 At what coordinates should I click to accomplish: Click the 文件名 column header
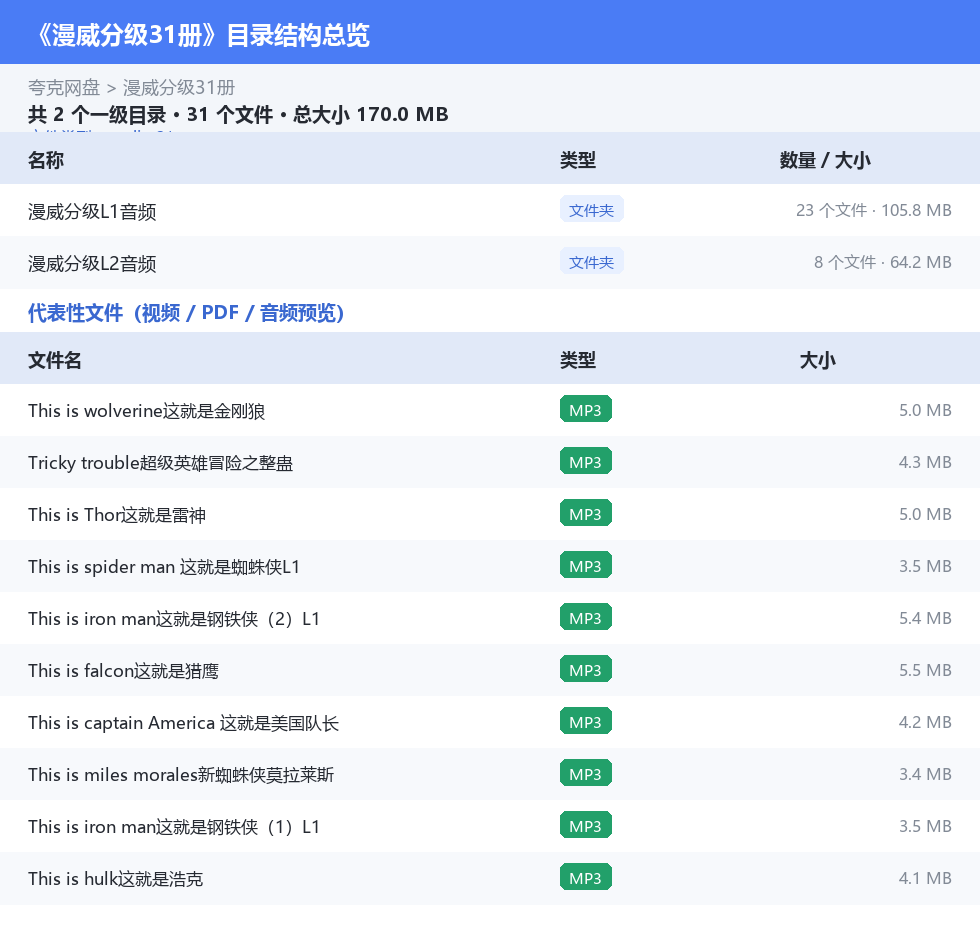pyautogui.click(x=54, y=360)
